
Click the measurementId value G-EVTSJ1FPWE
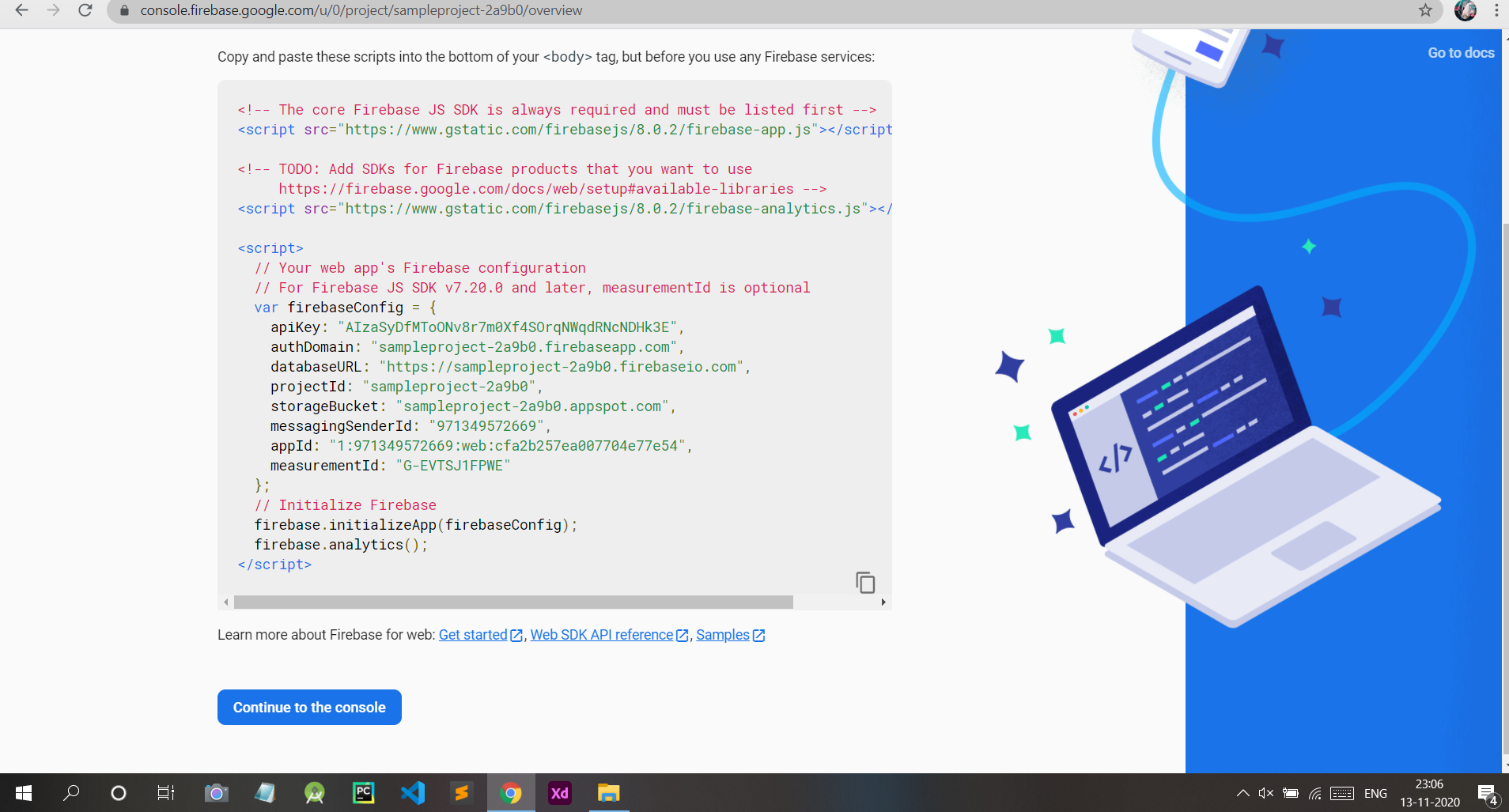tap(453, 466)
